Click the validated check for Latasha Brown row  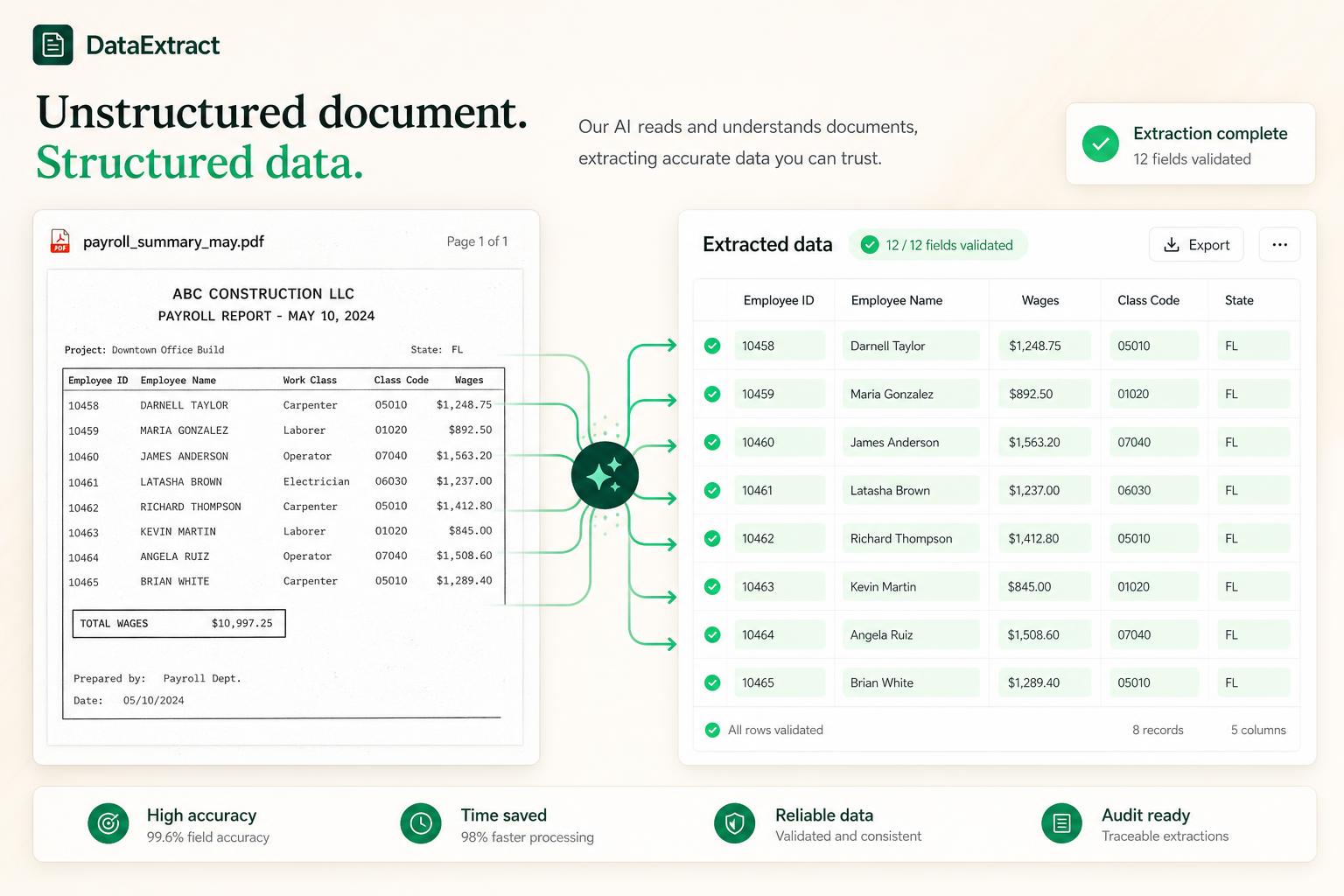(712, 490)
